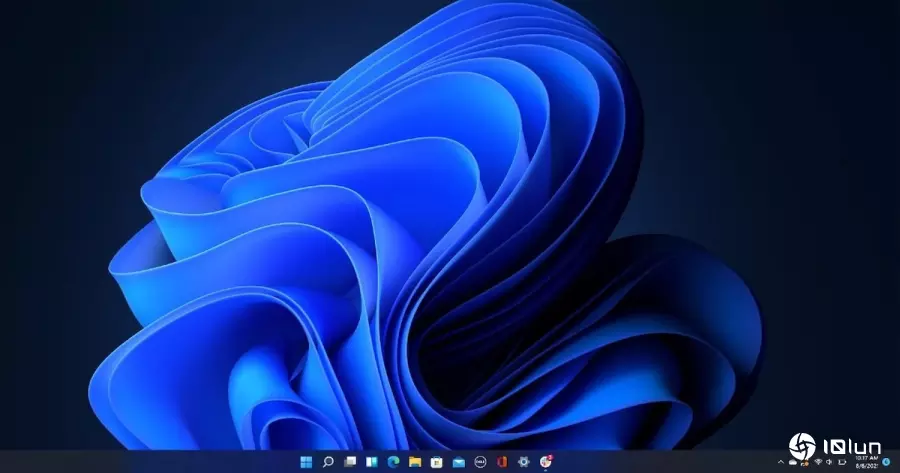This screenshot has height=473, width=900.
Task: Open the volume speaker tray icon
Action: click(829, 462)
